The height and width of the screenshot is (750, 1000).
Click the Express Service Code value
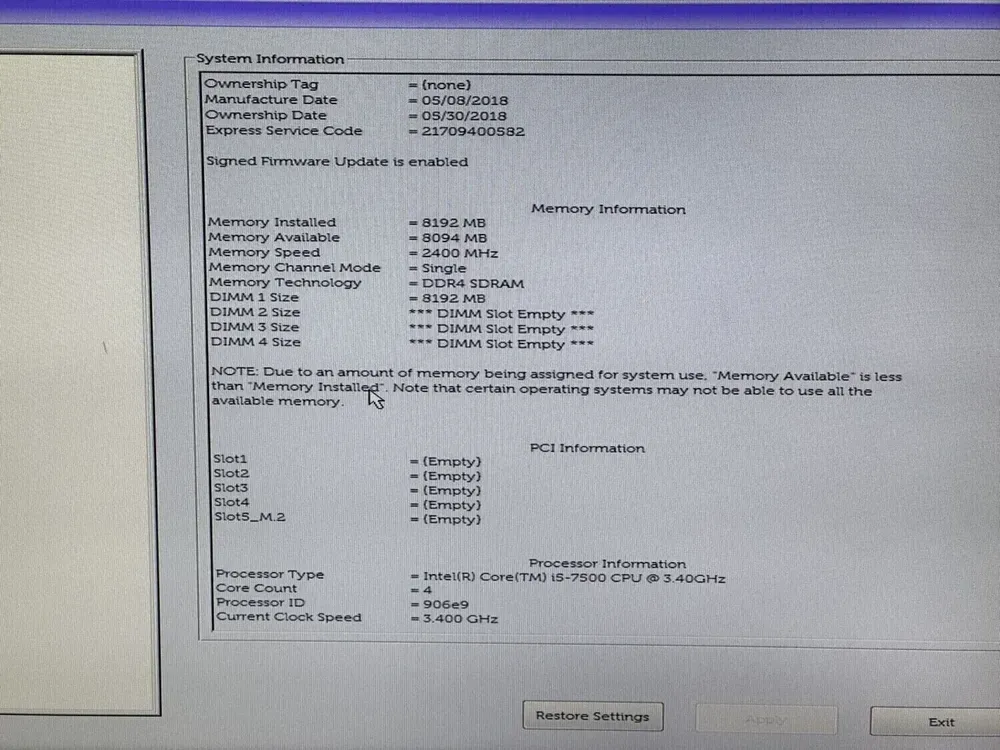coord(471,131)
